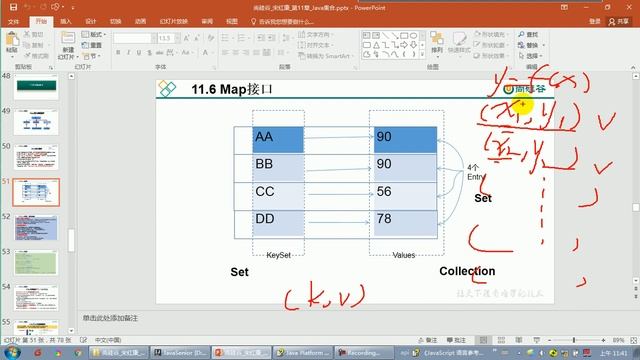Screen dimensions: 640x360
Task: Switch to Slide Sorter view in status bar
Action: 501,340
